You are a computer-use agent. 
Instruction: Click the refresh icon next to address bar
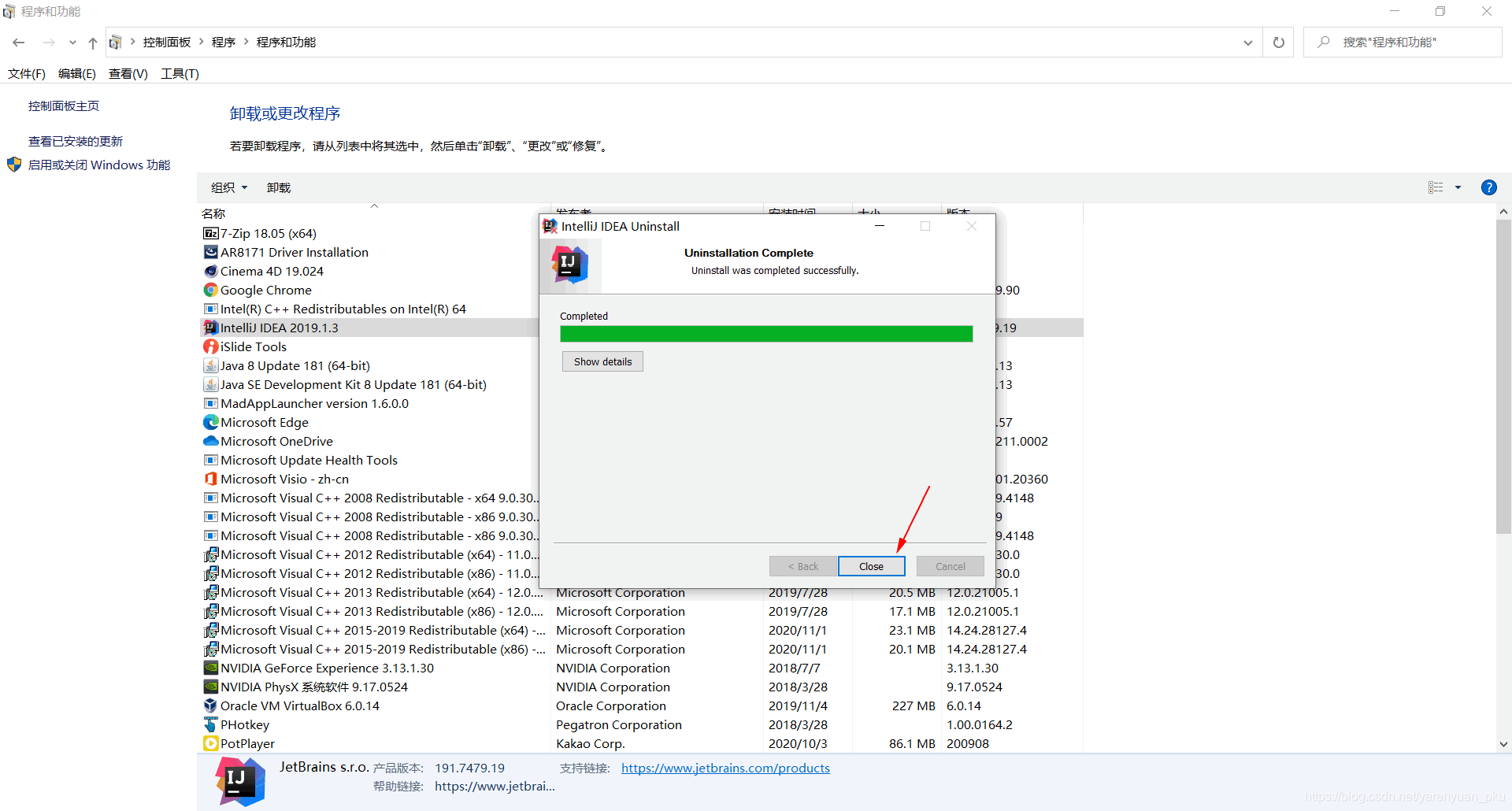pos(1279,43)
